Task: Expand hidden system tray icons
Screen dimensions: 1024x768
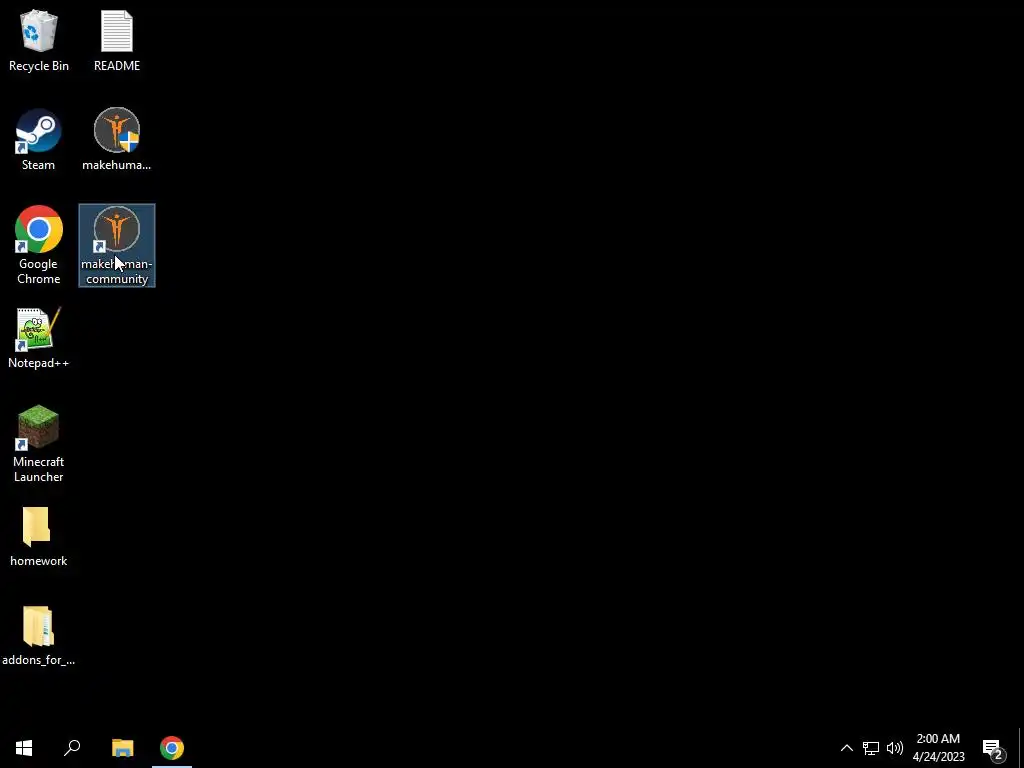Action: 846,748
